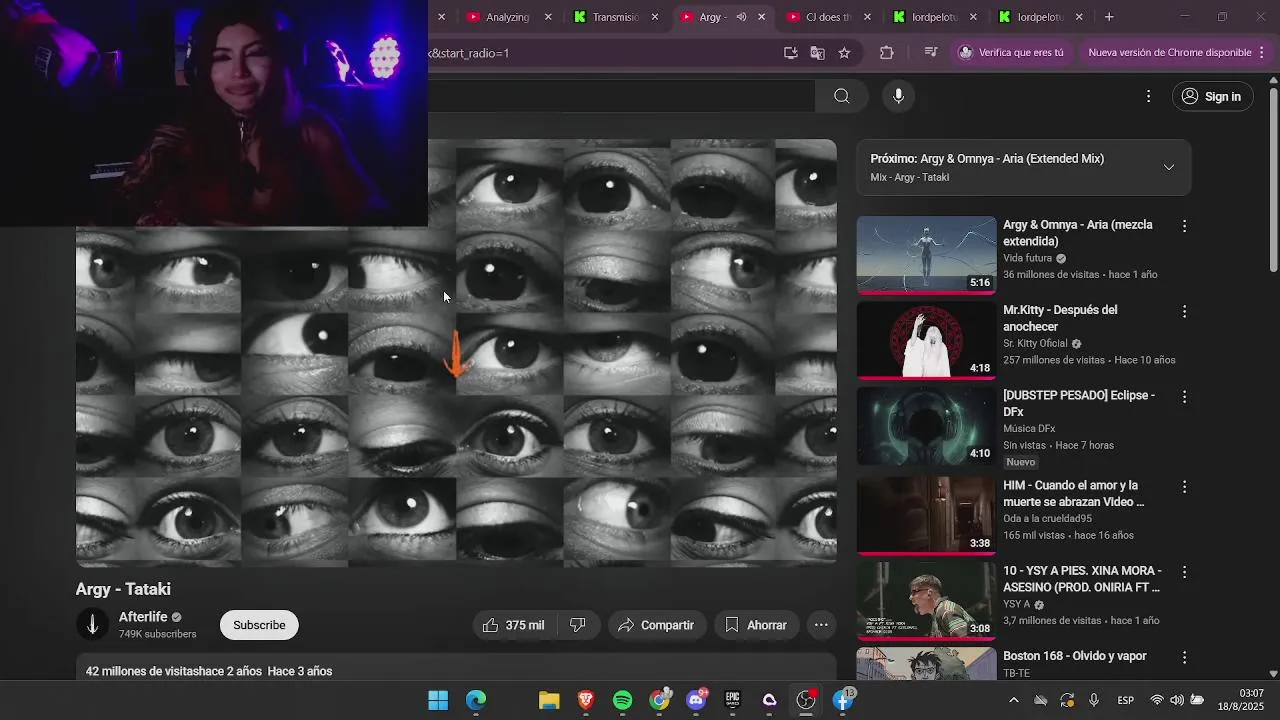This screenshot has height=720, width=1280.
Task: Open Mr.Kitty - Después del anochecer title
Action: point(1060,318)
